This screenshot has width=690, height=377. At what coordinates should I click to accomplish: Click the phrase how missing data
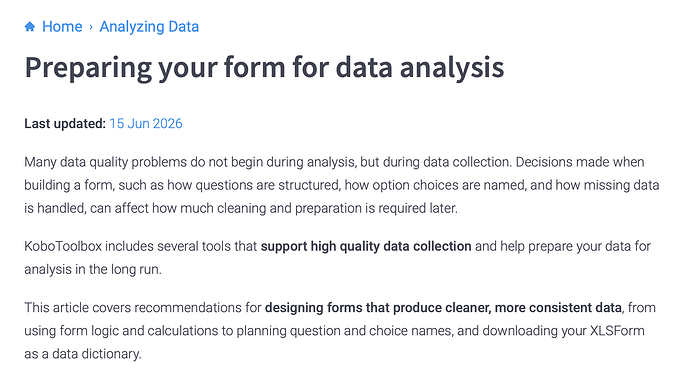click(x=607, y=185)
